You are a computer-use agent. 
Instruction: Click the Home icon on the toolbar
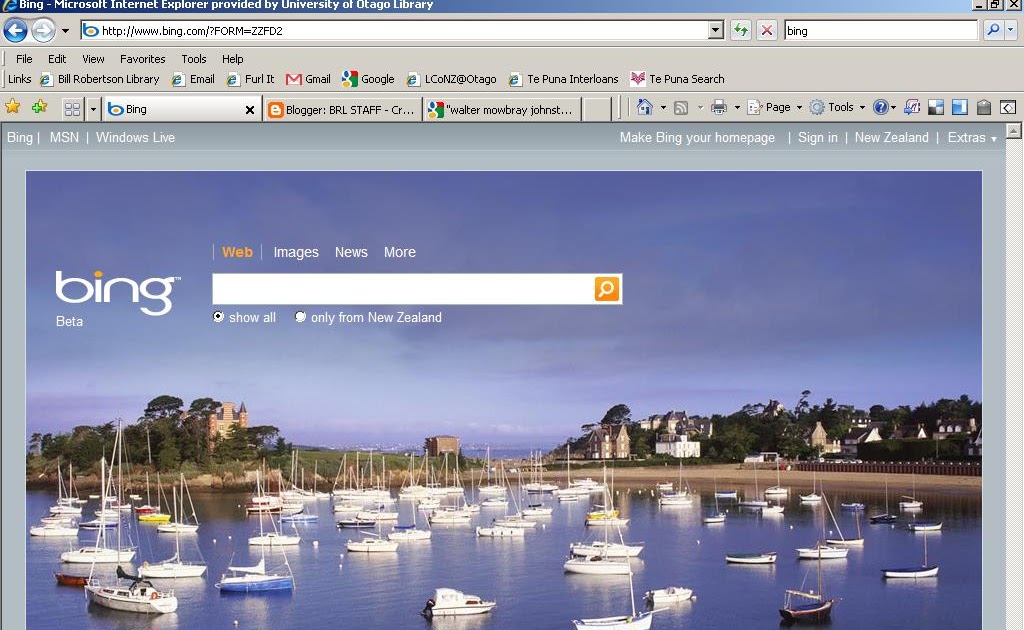click(645, 106)
